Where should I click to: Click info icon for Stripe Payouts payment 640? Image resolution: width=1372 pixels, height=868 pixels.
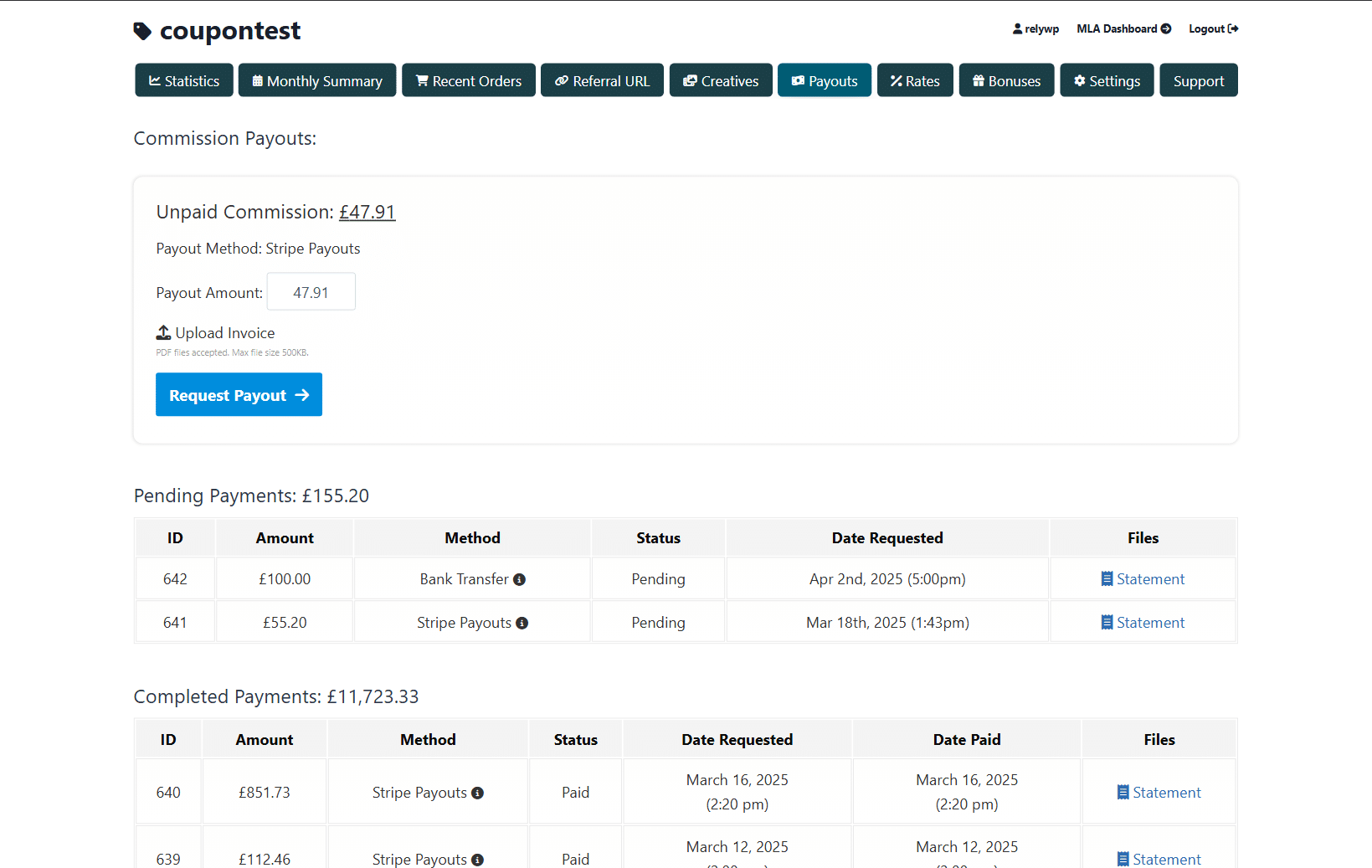pyautogui.click(x=477, y=793)
